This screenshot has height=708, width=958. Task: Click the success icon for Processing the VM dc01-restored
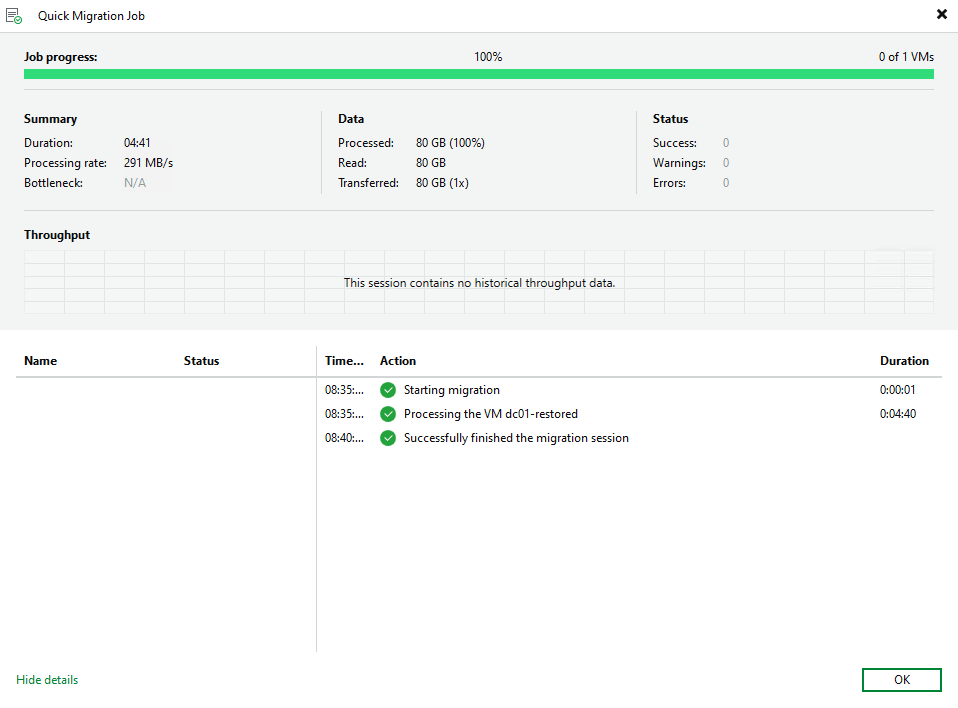(x=388, y=414)
